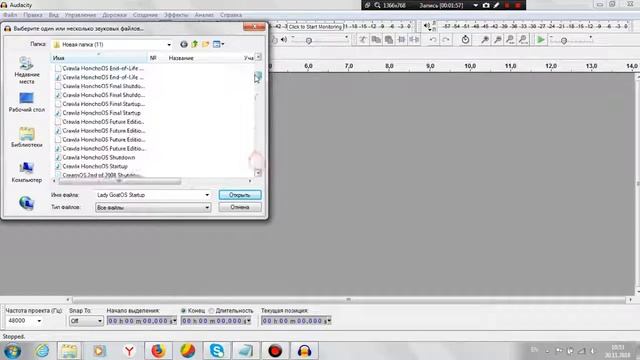The width and height of the screenshot is (640, 360).
Task: Click the camera icon in the screen recorder bar
Action: click(486, 5)
